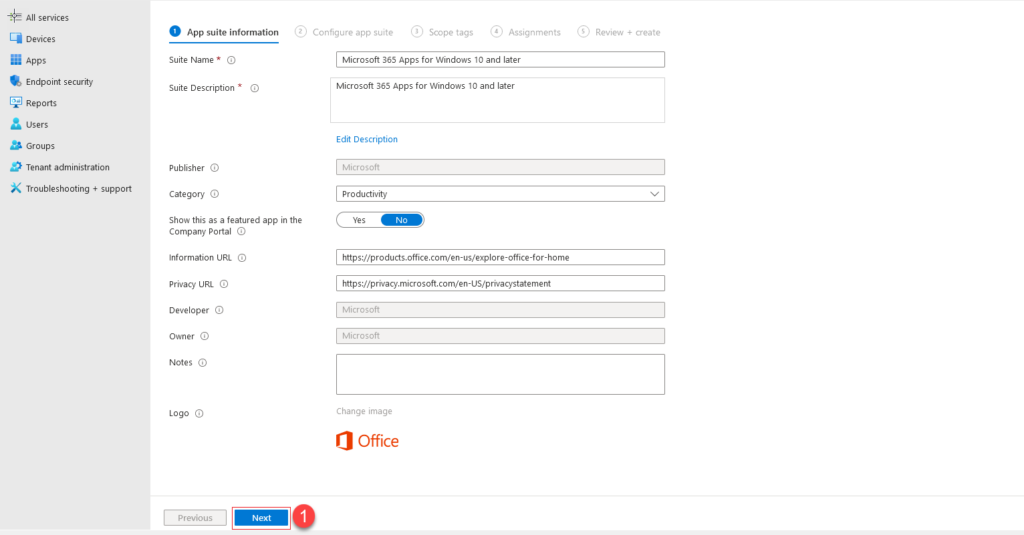1024x535 pixels.
Task: Click info icon next to Privacy URL
Action: tap(224, 284)
